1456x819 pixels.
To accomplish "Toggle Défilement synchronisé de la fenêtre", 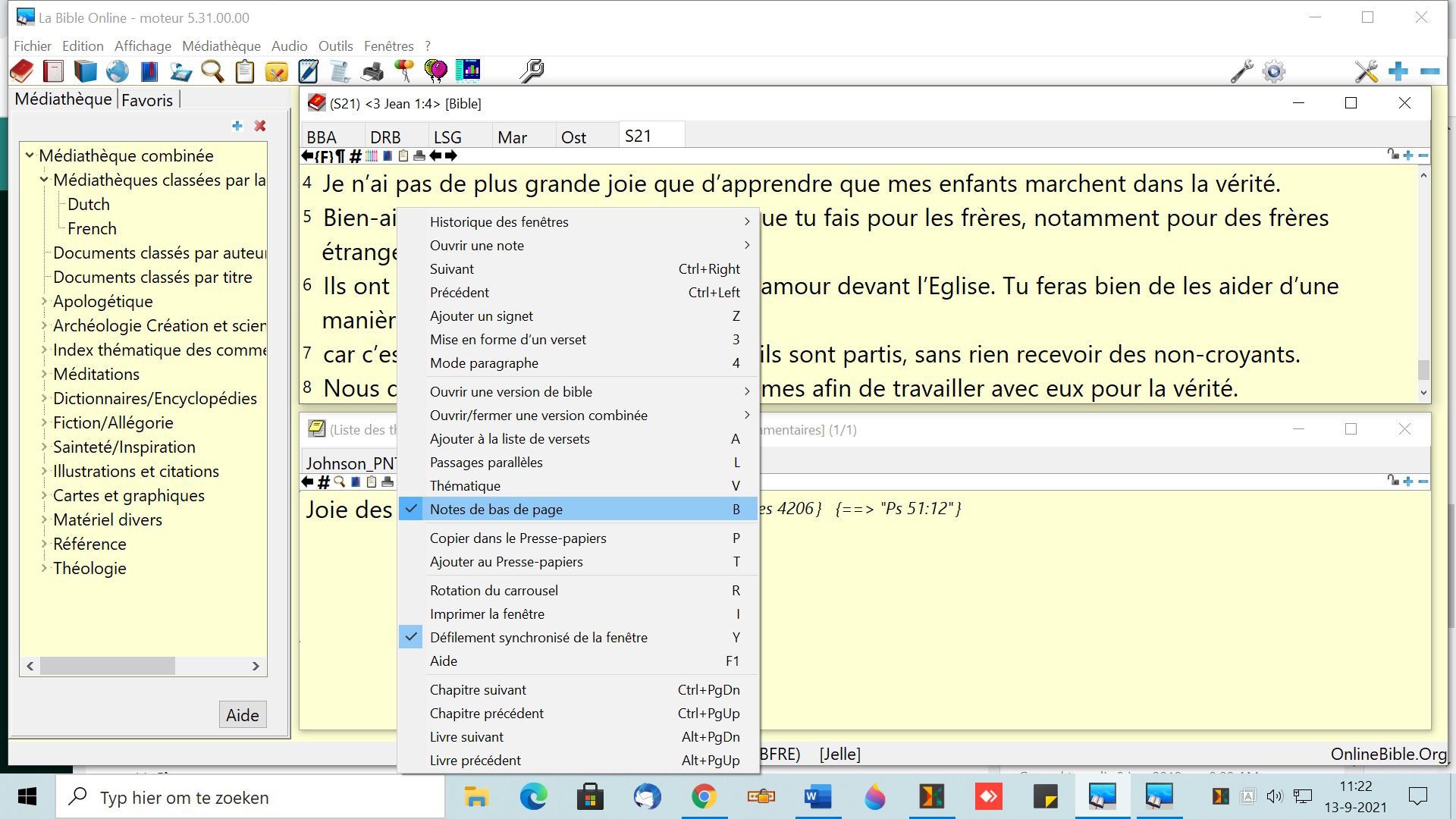I will pyautogui.click(x=538, y=638).
